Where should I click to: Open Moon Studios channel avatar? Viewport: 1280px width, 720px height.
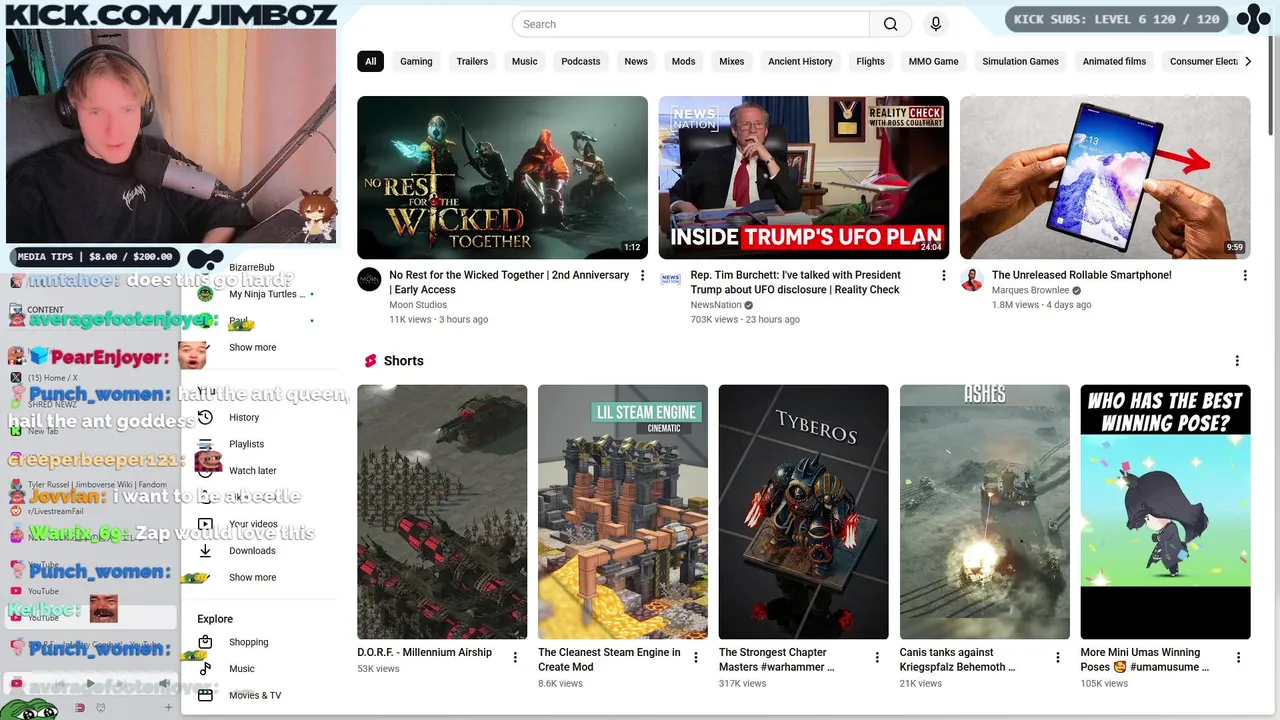point(369,279)
